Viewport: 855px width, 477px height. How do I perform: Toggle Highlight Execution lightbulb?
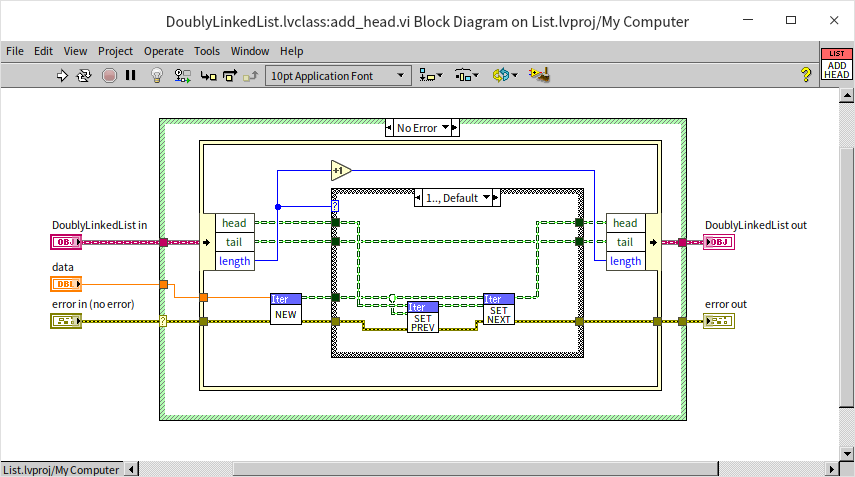click(x=157, y=75)
